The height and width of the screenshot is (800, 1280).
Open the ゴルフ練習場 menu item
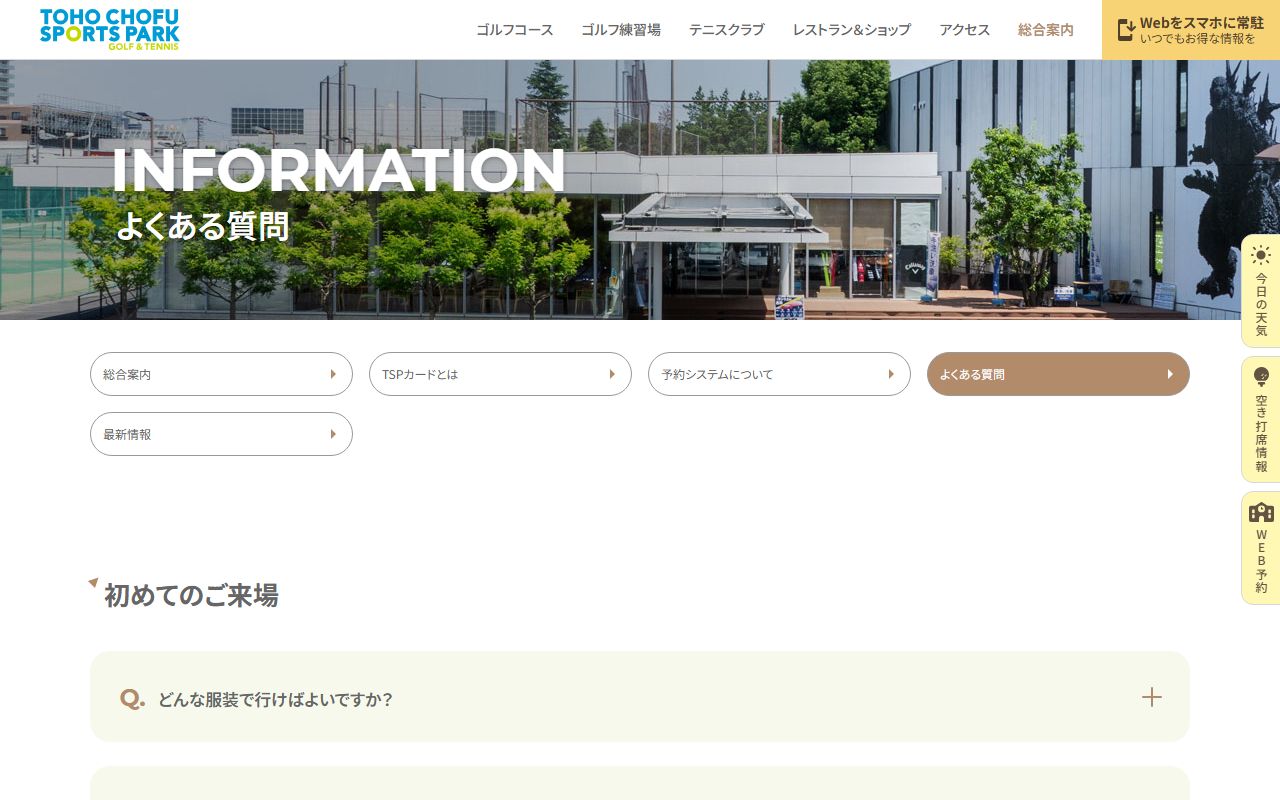tap(621, 30)
